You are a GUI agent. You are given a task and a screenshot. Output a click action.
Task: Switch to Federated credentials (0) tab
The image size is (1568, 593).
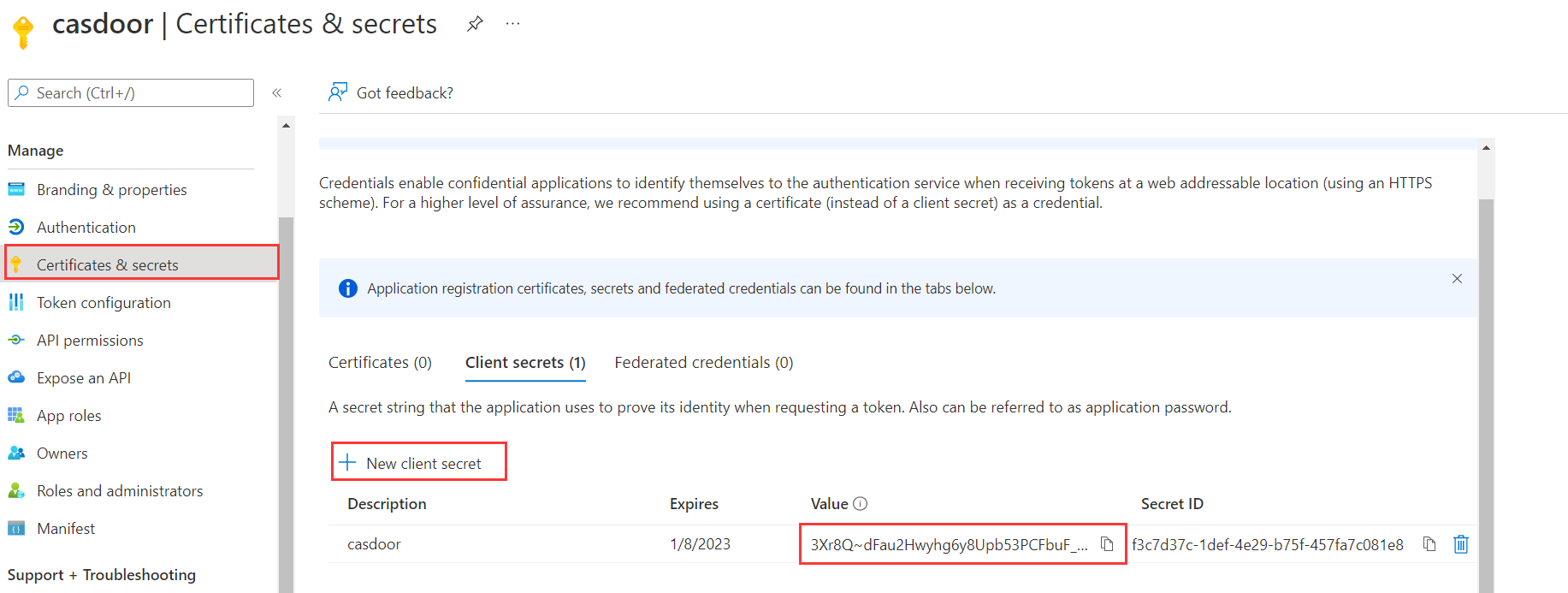pyautogui.click(x=703, y=362)
